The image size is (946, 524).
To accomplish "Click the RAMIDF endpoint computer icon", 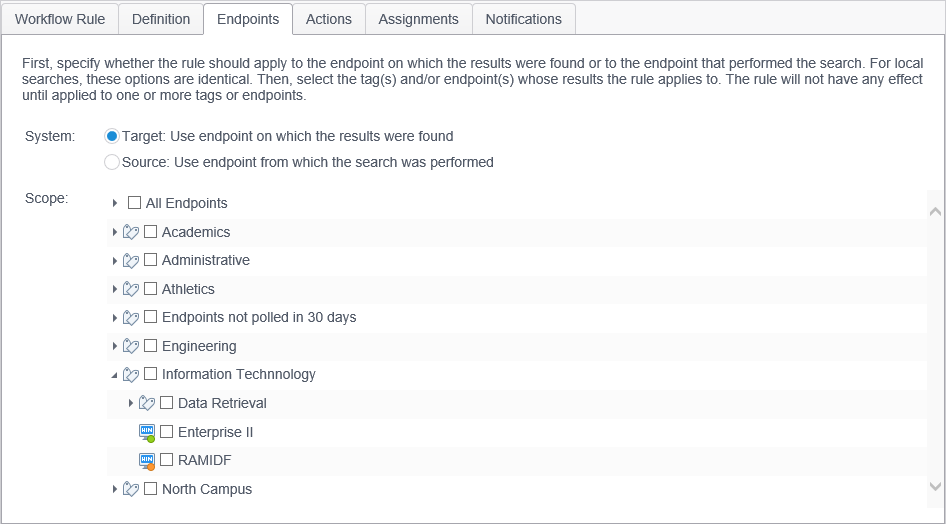I will [x=147, y=461].
